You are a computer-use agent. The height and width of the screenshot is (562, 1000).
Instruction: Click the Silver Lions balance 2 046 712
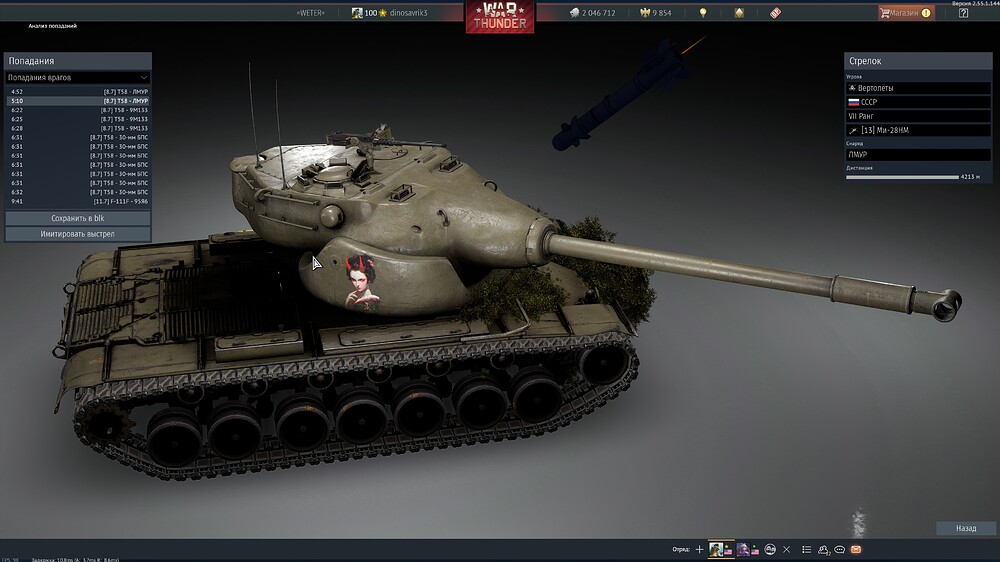click(592, 13)
